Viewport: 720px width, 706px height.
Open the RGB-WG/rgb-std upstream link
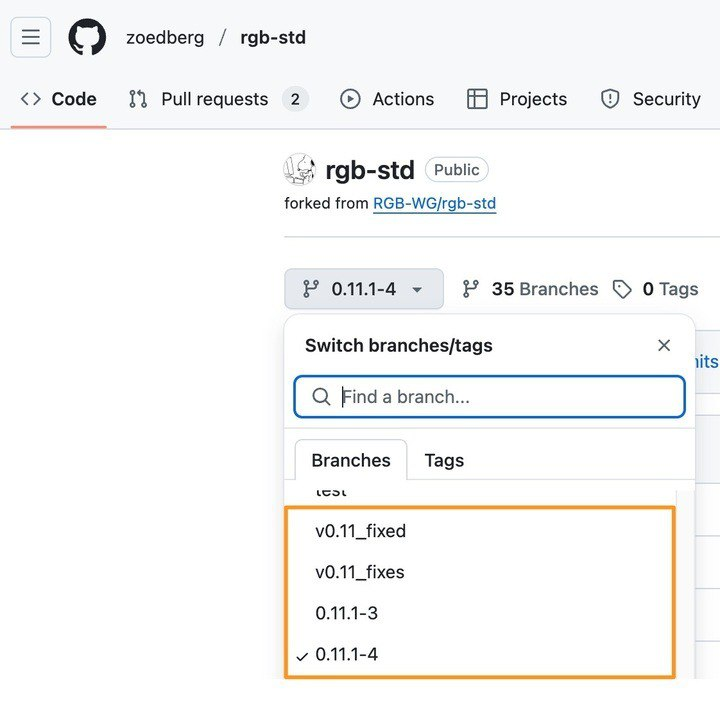pyautogui.click(x=434, y=203)
